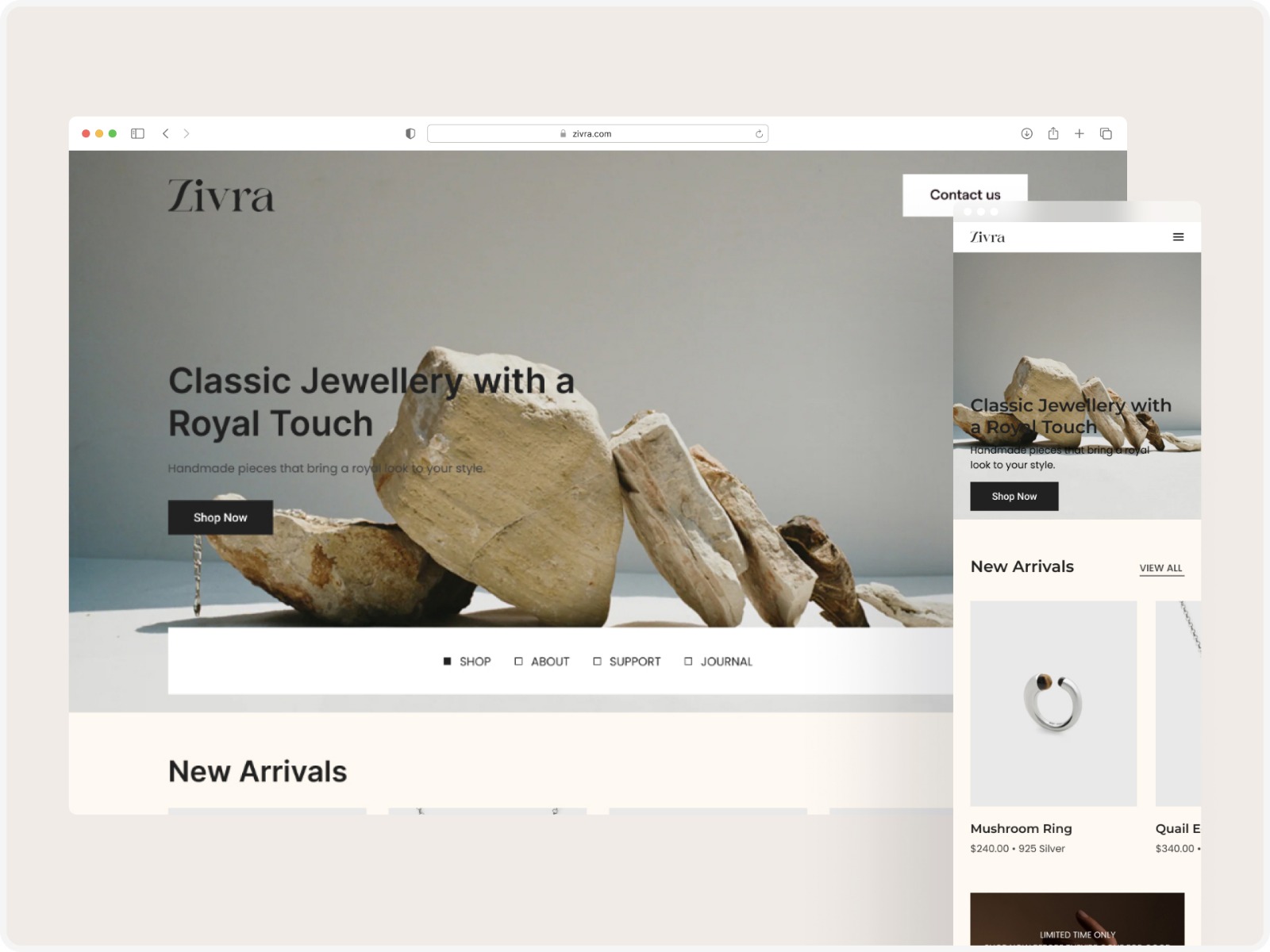The height and width of the screenshot is (952, 1270).
Task: Check the square beside SUPPORT
Action: (x=597, y=661)
